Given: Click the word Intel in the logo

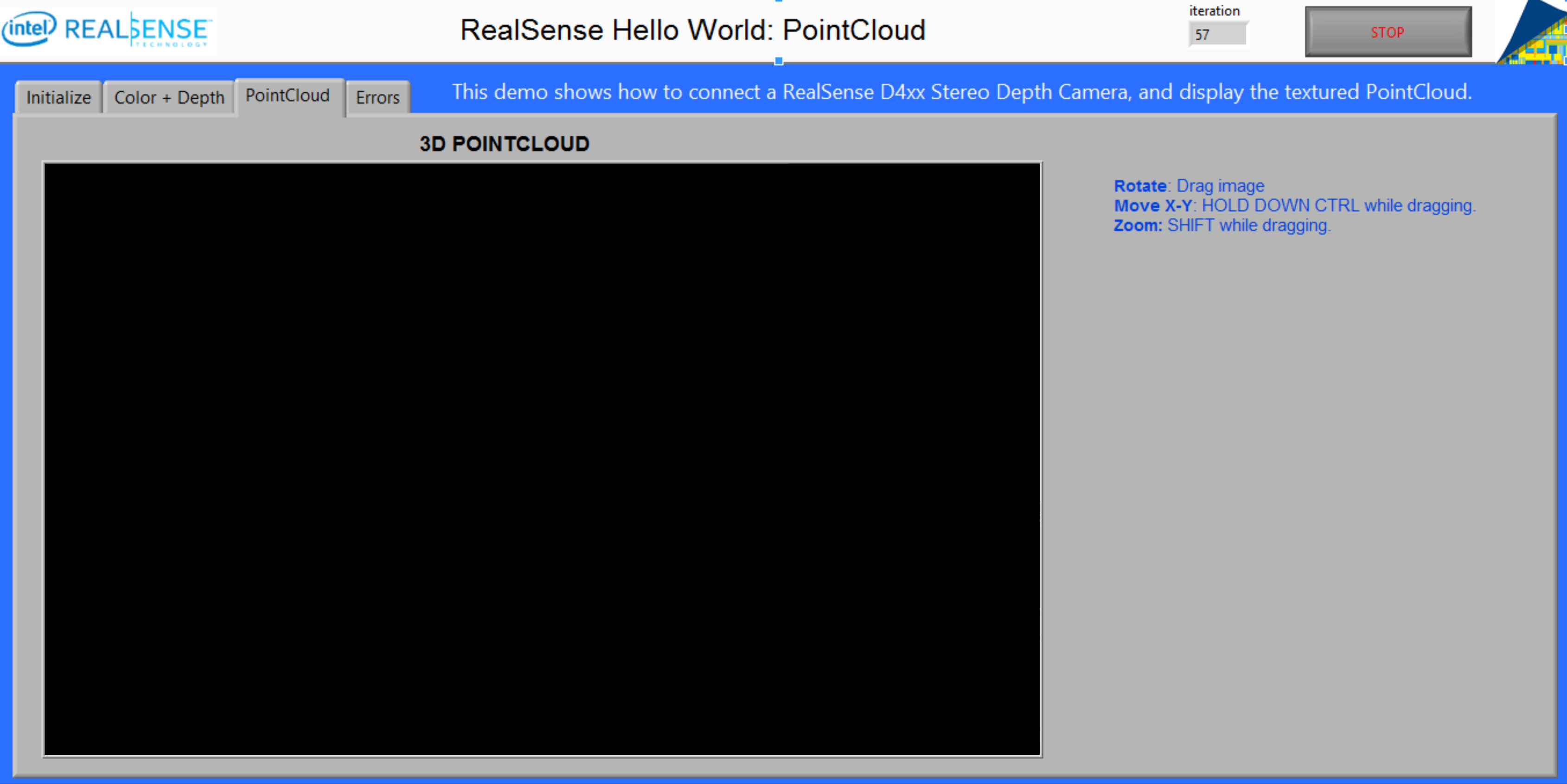Looking at the screenshot, I should pos(28,28).
